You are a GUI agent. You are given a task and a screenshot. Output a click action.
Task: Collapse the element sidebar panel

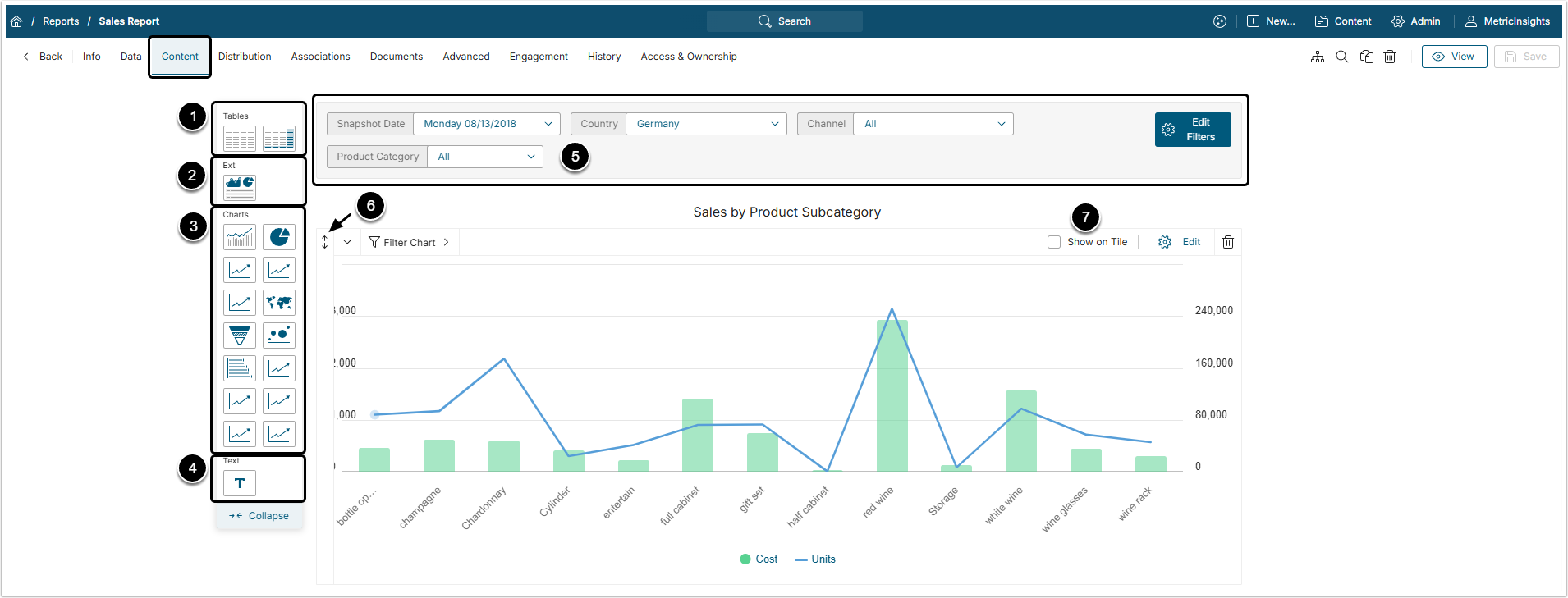coord(259,516)
